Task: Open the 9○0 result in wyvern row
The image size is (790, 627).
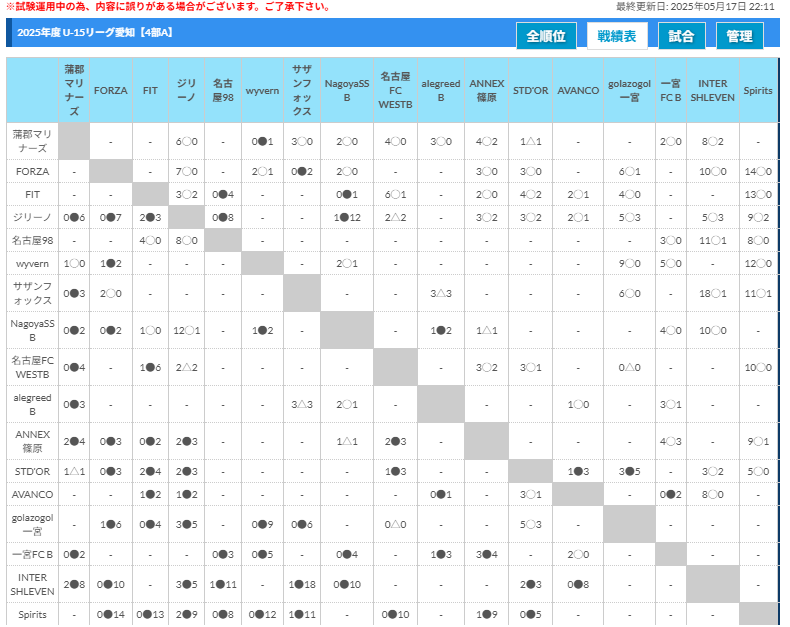Action: tap(630, 263)
